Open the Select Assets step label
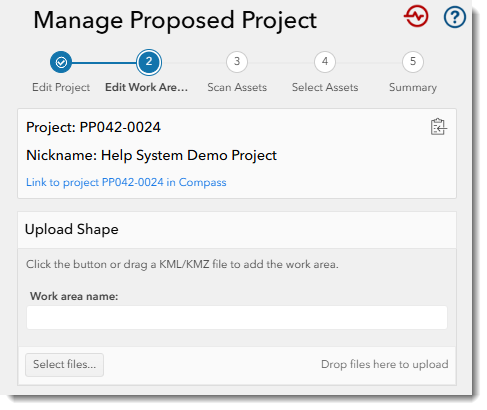The width and height of the screenshot is (487, 410). point(325,87)
